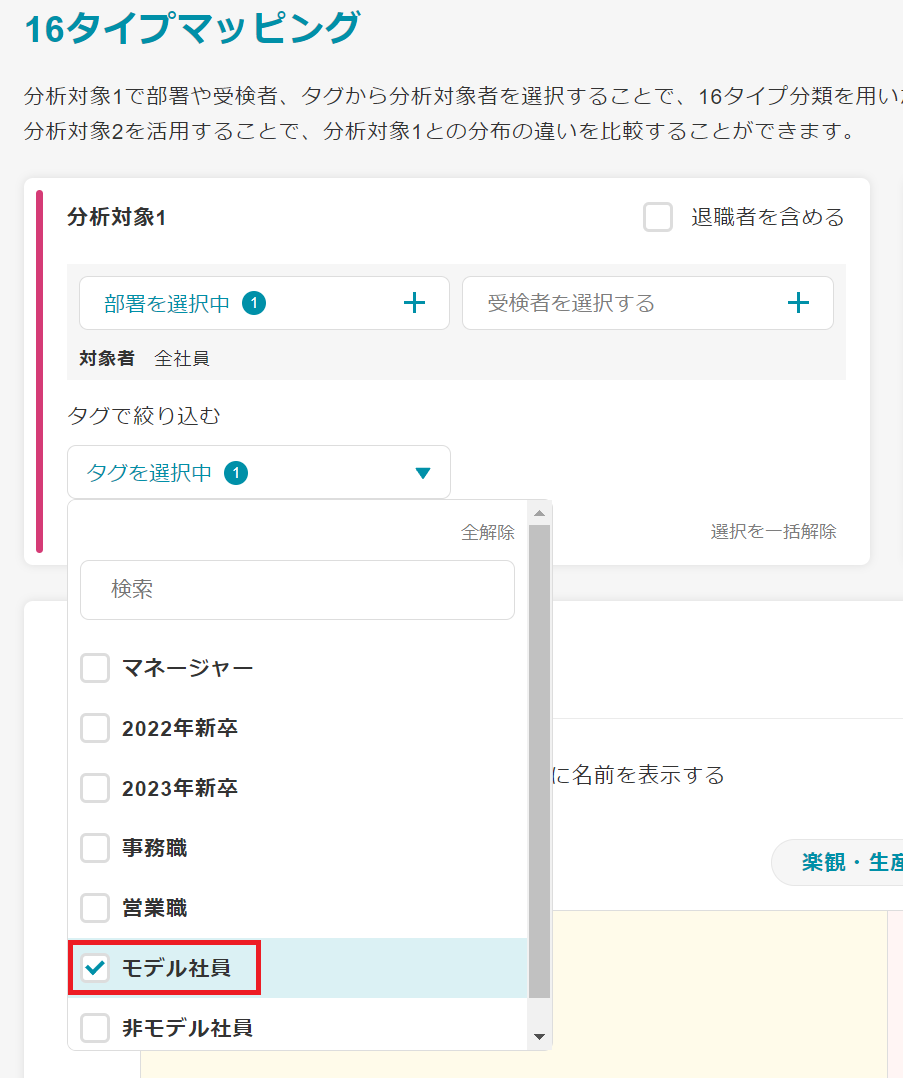Check the マネージャー tag checkbox

coord(95,668)
